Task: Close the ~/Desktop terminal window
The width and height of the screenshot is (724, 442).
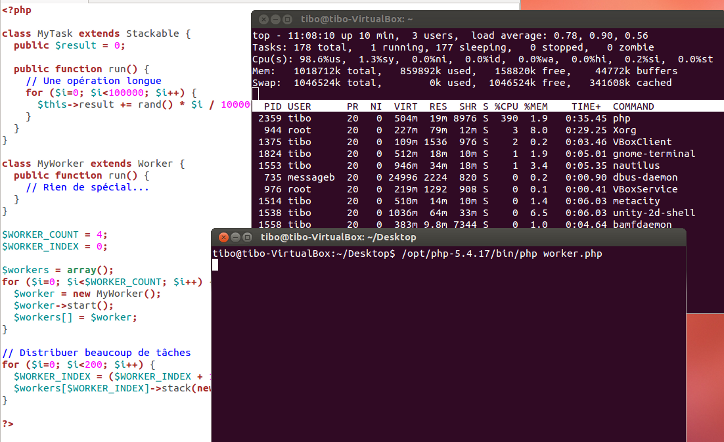Action: click(223, 237)
